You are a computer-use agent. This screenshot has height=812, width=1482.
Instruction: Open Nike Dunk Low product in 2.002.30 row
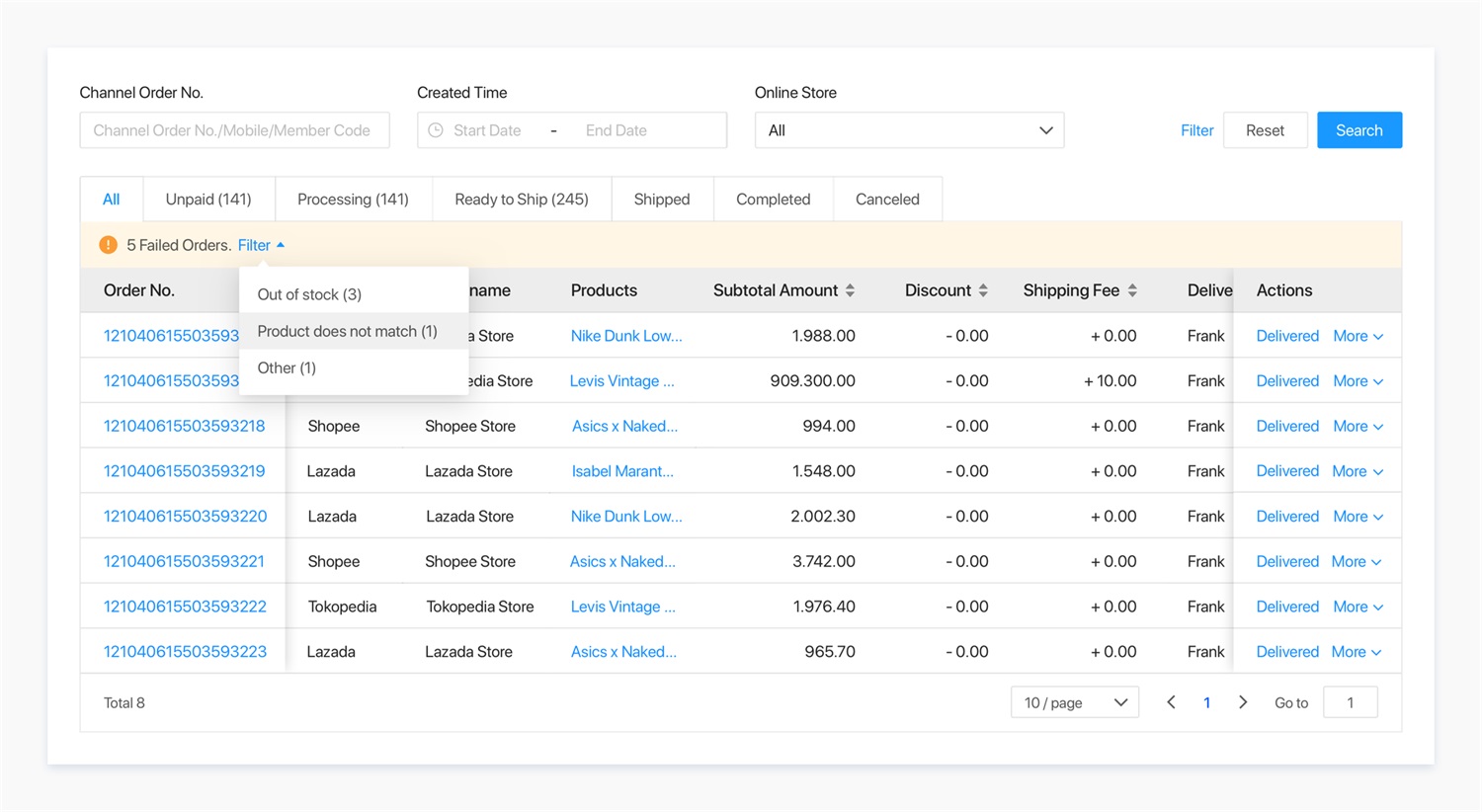tap(626, 517)
